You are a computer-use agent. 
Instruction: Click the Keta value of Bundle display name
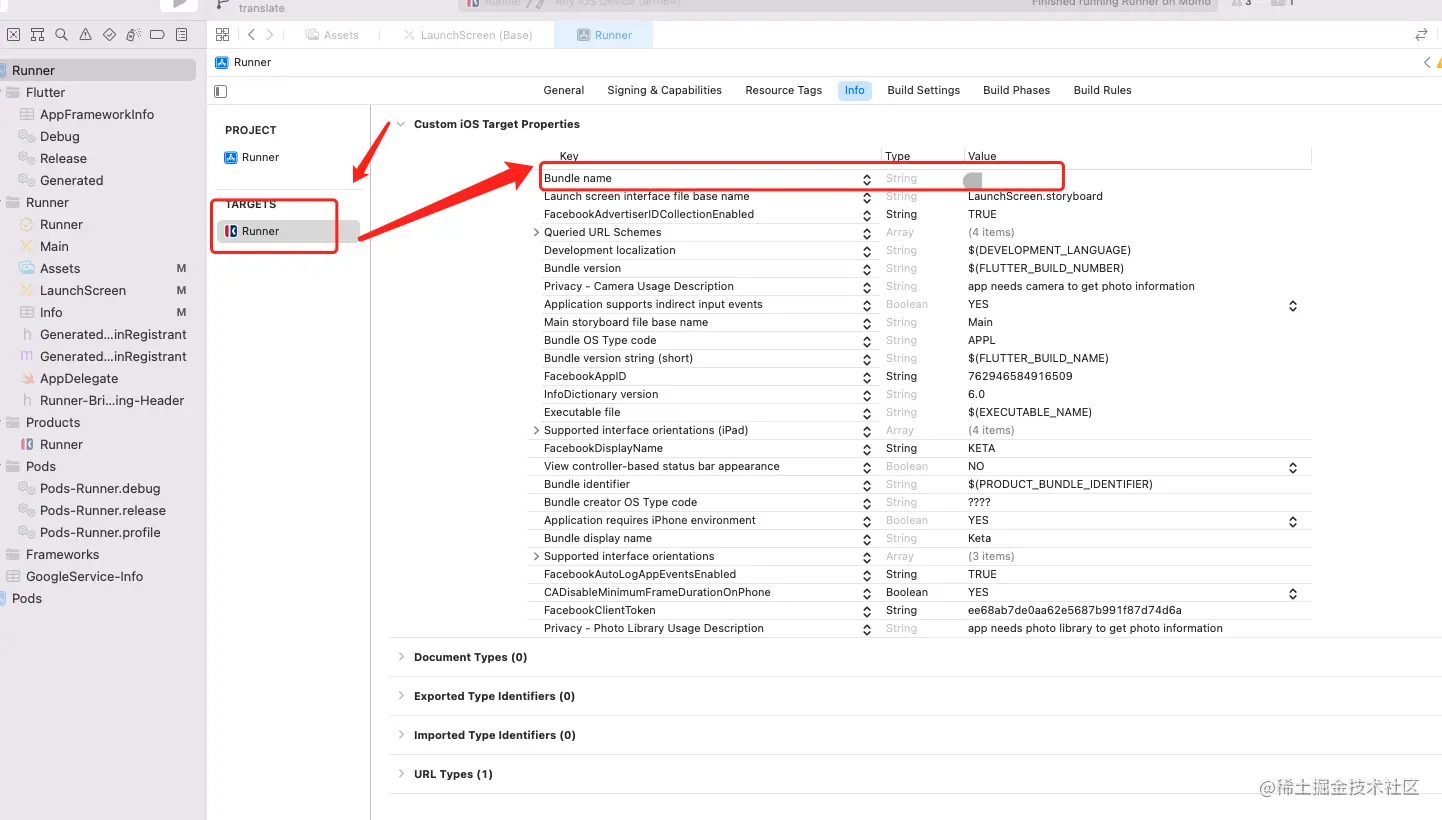click(x=980, y=538)
